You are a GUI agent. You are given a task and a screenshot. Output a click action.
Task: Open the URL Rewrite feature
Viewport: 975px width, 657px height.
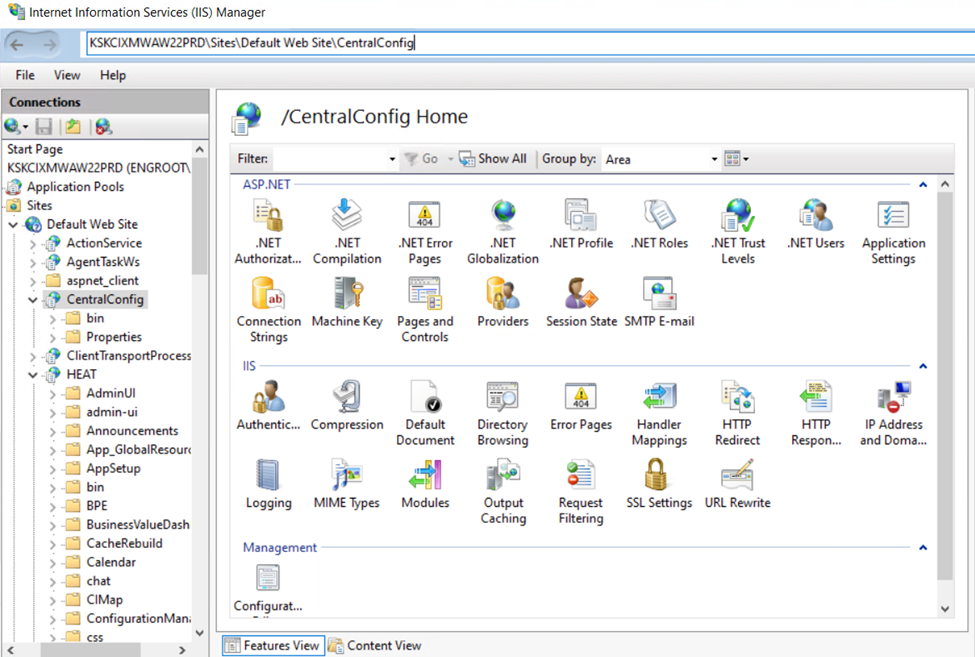(737, 484)
